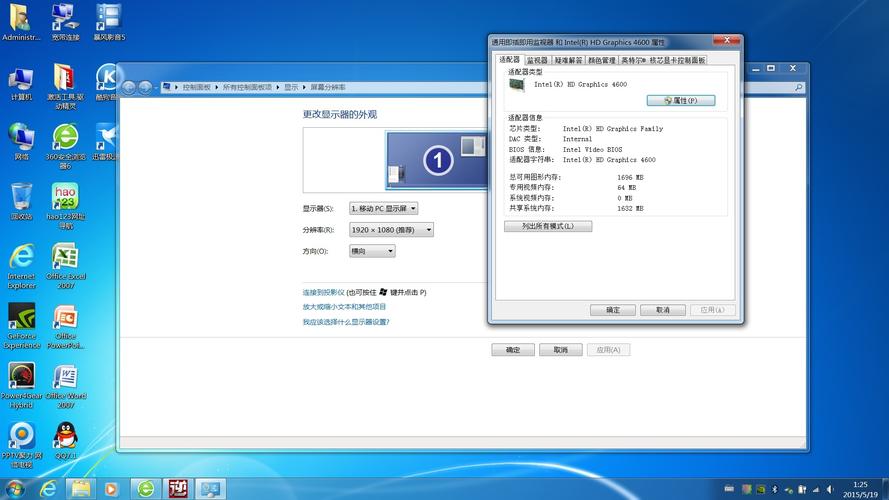This screenshot has height=500, width=889.
Task: Open Power4Gear Hybrid desktop shortcut
Action: click(21, 385)
